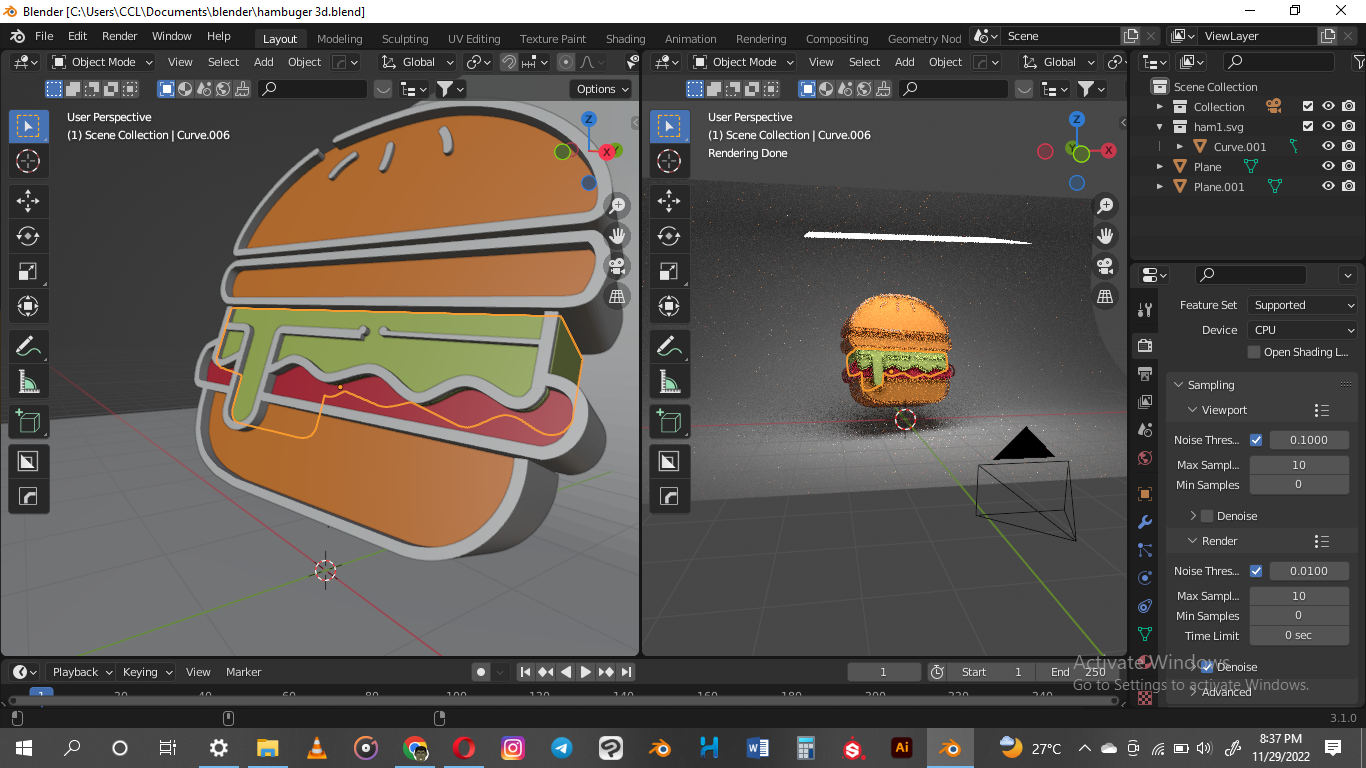This screenshot has width=1366, height=768.
Task: Open the Physics properties tab
Action: 1145,578
